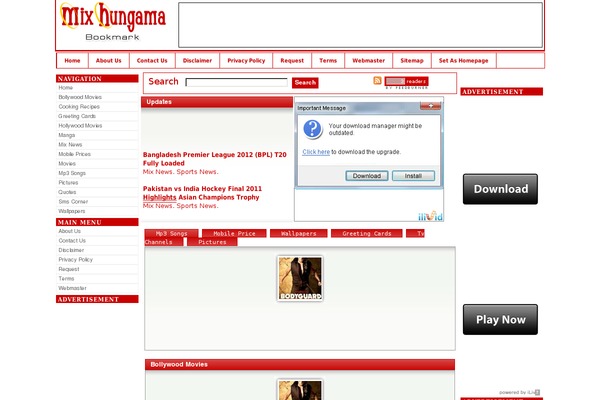Open Webmaster in top menu
The width and height of the screenshot is (600, 400).
pos(368,60)
